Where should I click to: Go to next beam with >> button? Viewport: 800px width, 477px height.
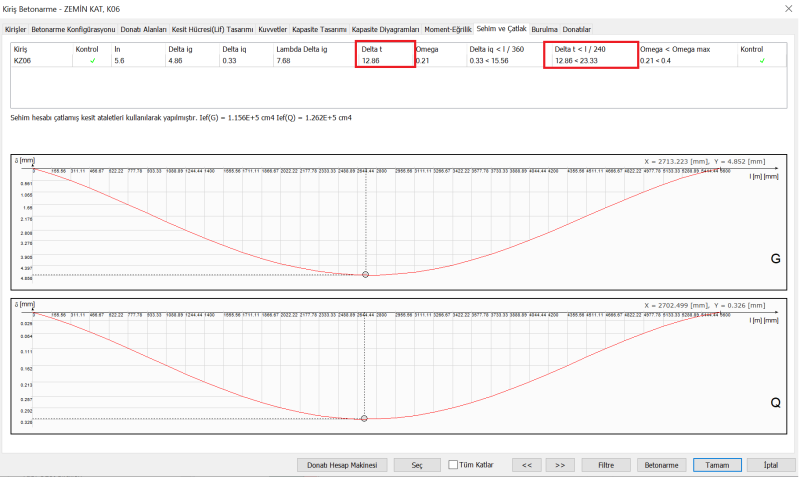[x=560, y=465]
